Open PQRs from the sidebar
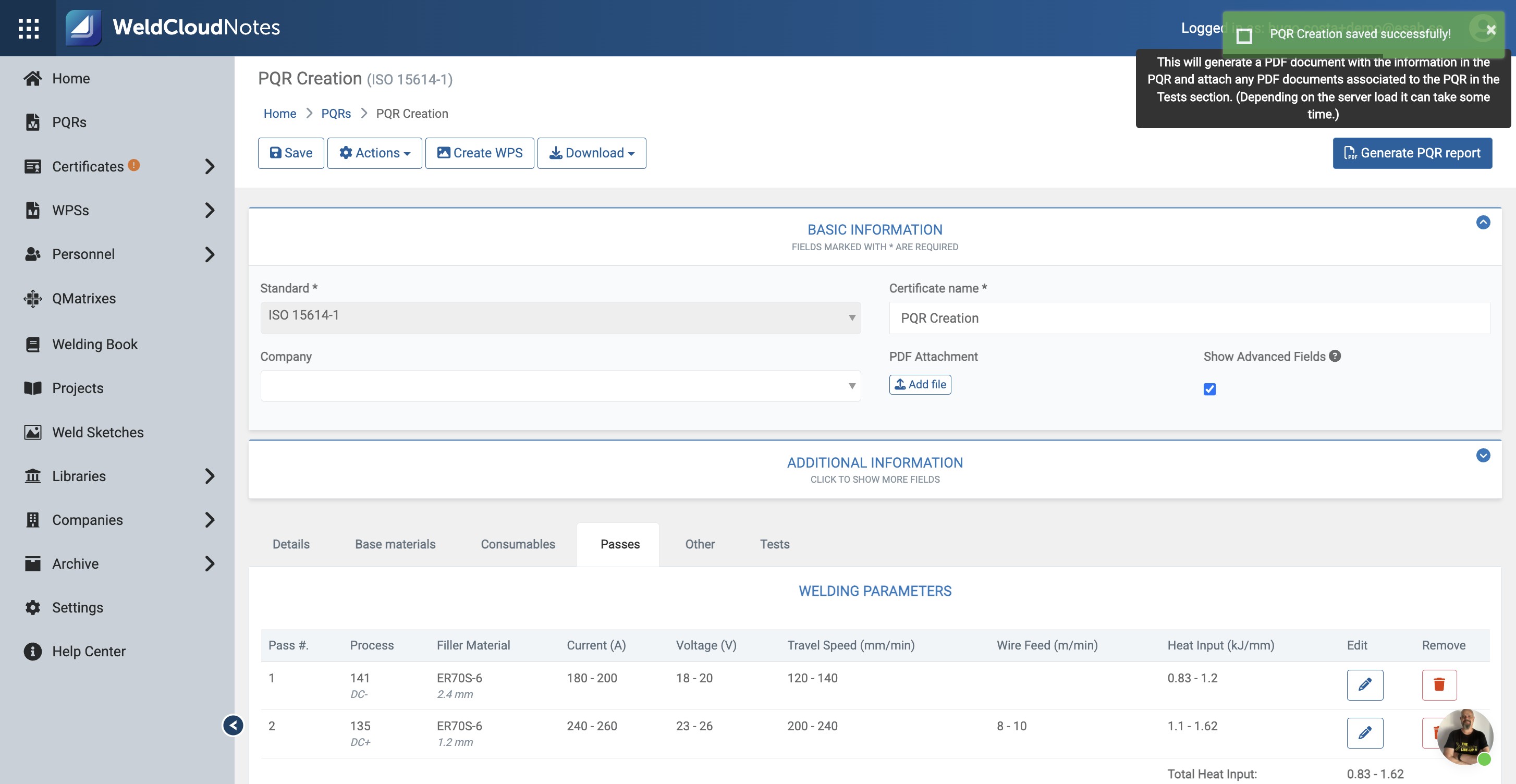1516x784 pixels. pos(69,122)
